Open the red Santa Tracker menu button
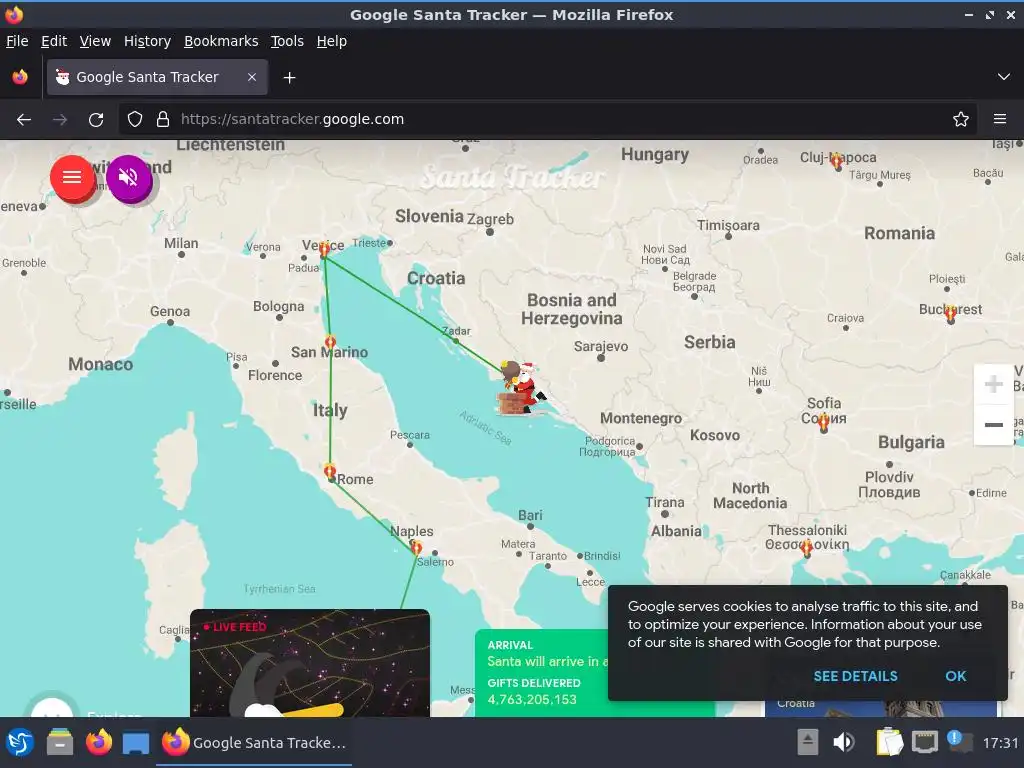The width and height of the screenshot is (1024, 768). point(72,178)
